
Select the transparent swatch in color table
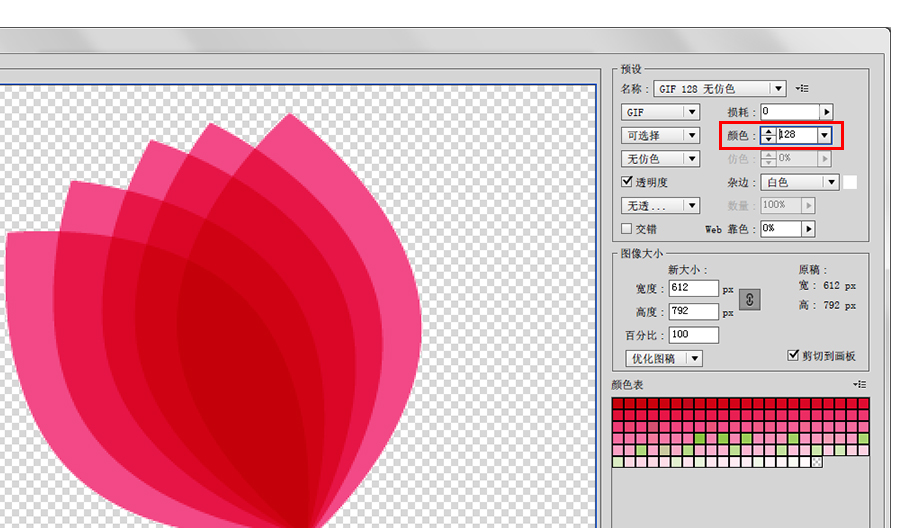(x=816, y=462)
